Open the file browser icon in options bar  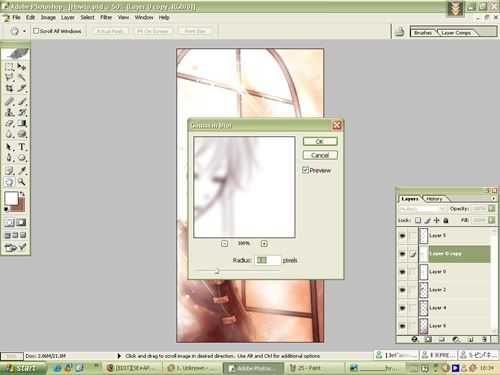coord(399,32)
